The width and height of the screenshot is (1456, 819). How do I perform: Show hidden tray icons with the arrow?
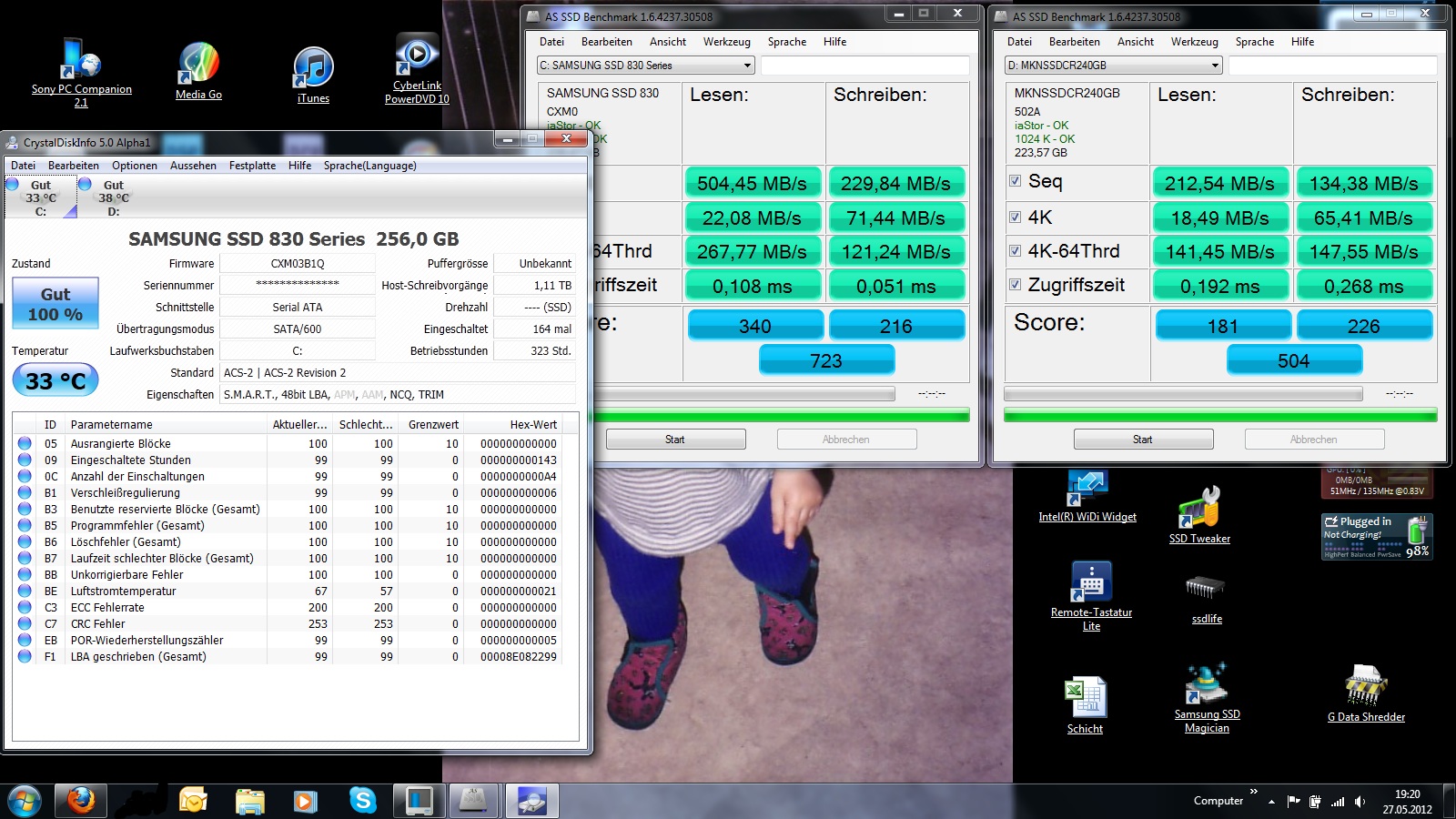tap(1271, 802)
